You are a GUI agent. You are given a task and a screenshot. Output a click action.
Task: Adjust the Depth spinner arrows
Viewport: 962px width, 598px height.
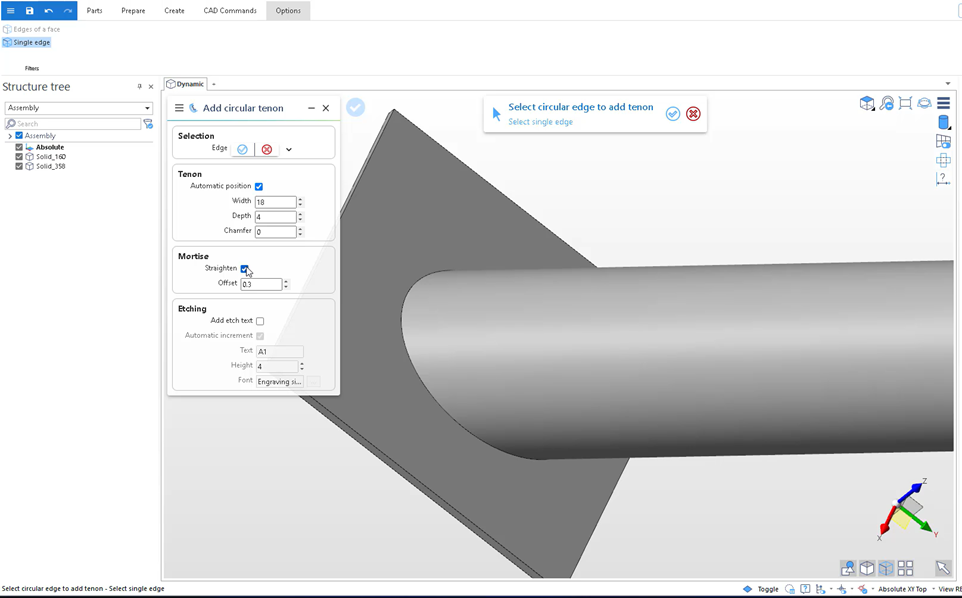300,217
